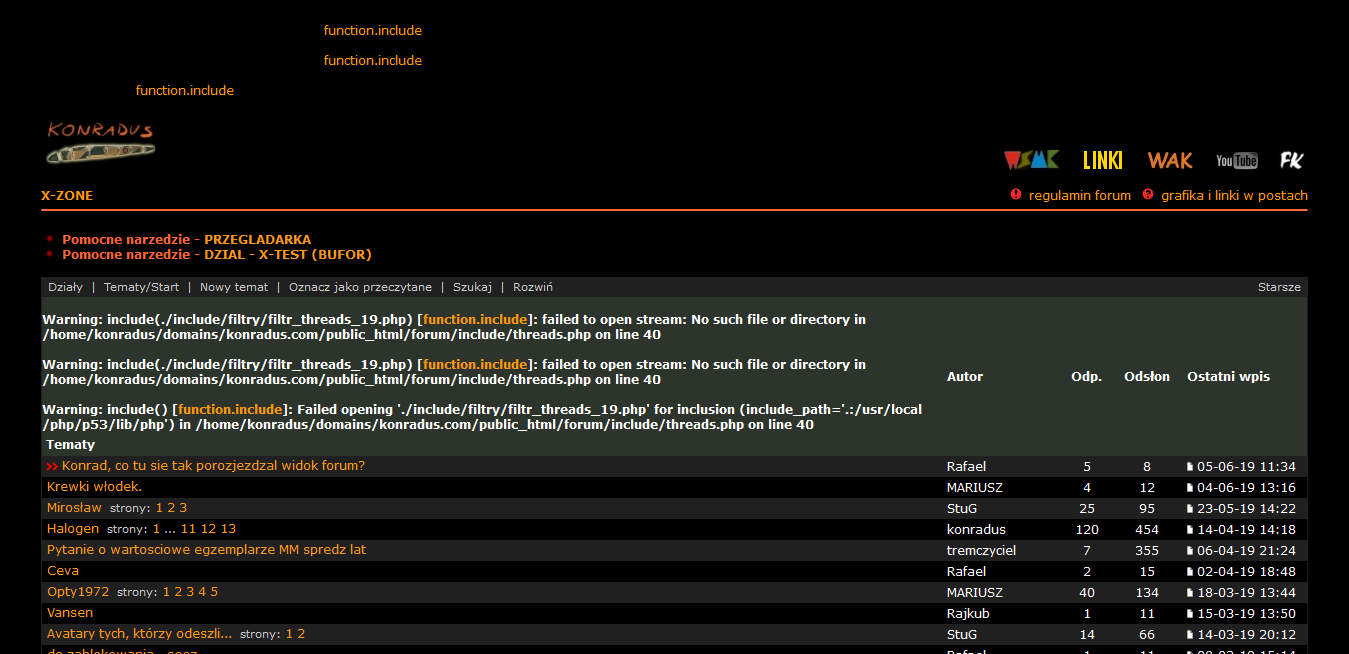The image size is (1349, 654).
Task: Click post icon beside 14-04-19 14:18
Action: coord(1190,530)
